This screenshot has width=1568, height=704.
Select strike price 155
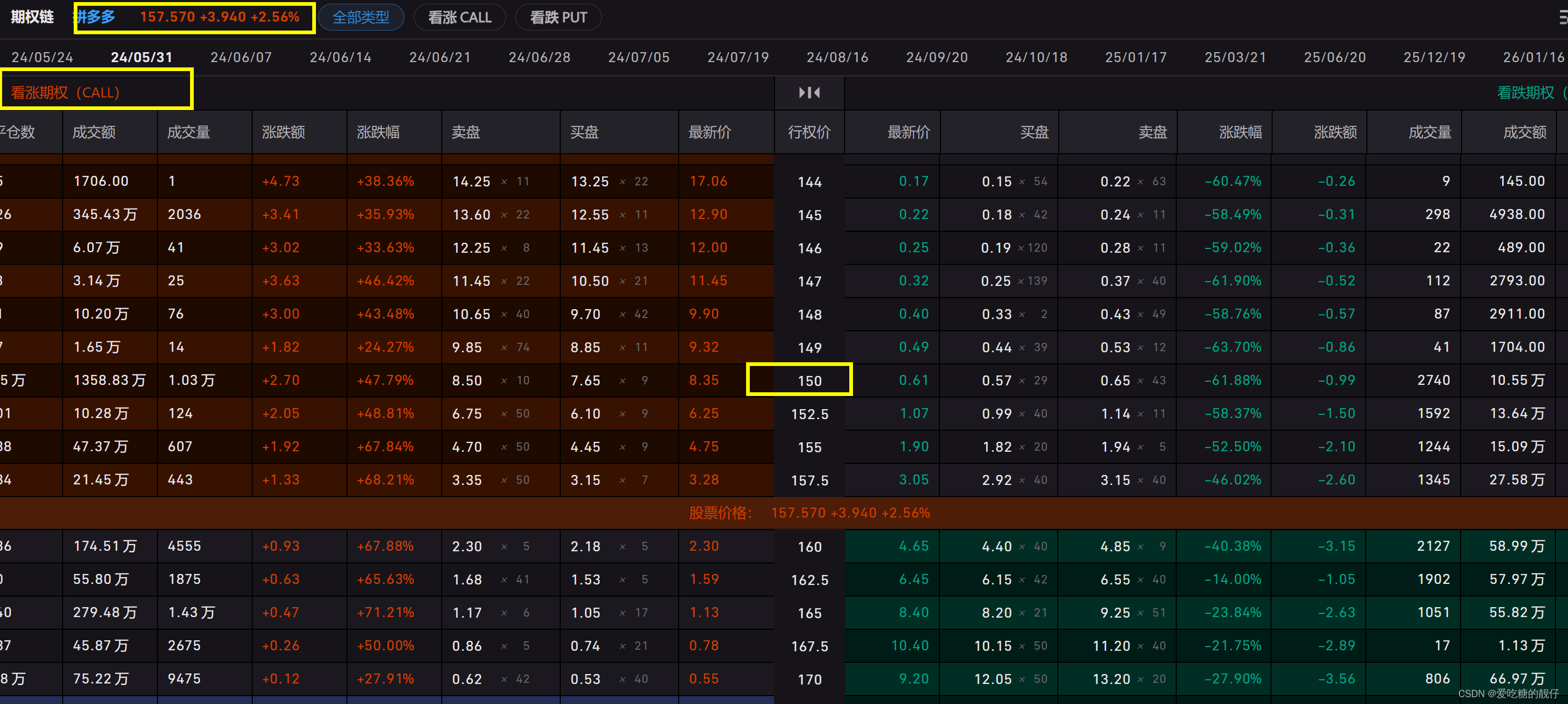[810, 447]
